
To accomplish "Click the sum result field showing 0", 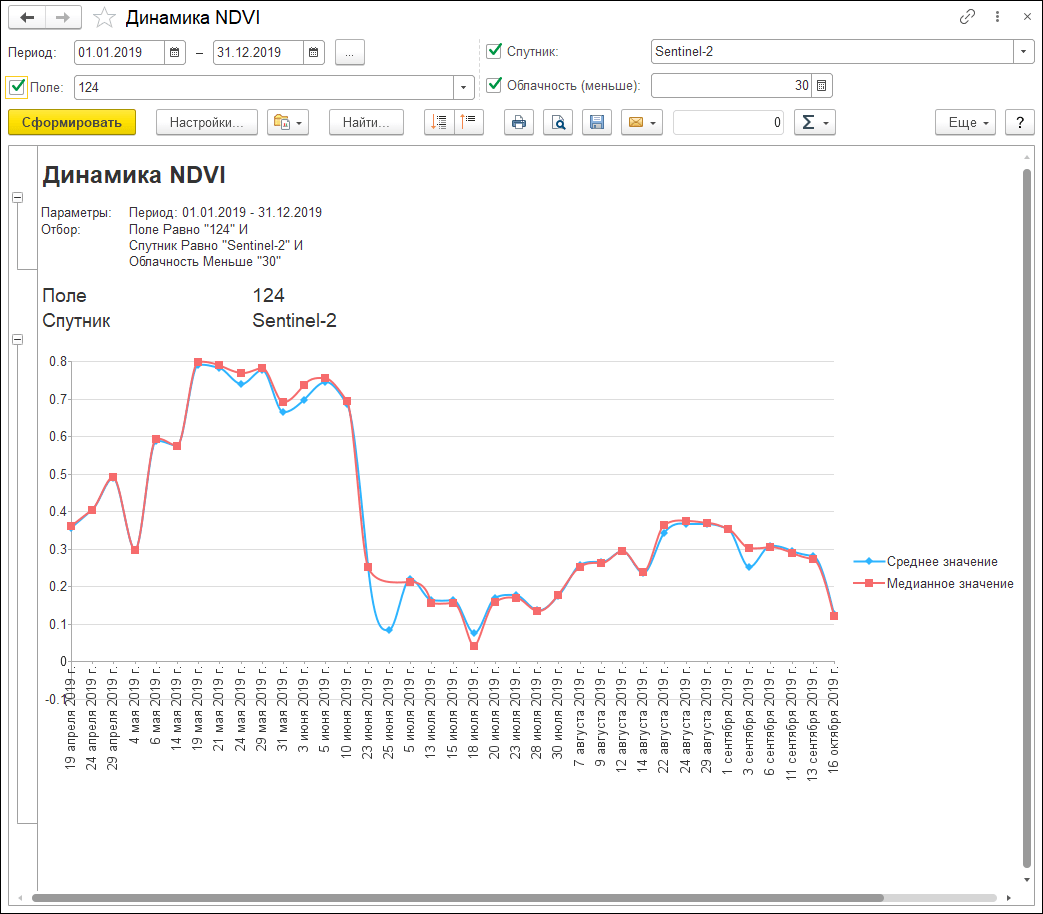I will coord(729,122).
